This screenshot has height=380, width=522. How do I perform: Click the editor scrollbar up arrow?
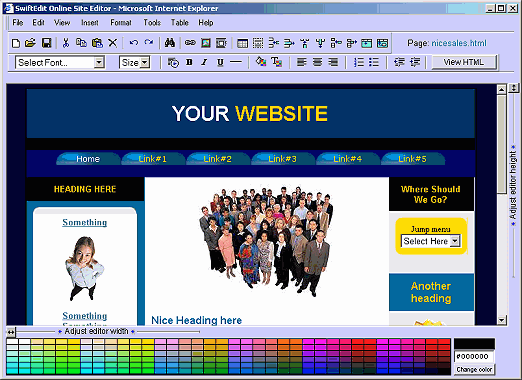tap(502, 89)
